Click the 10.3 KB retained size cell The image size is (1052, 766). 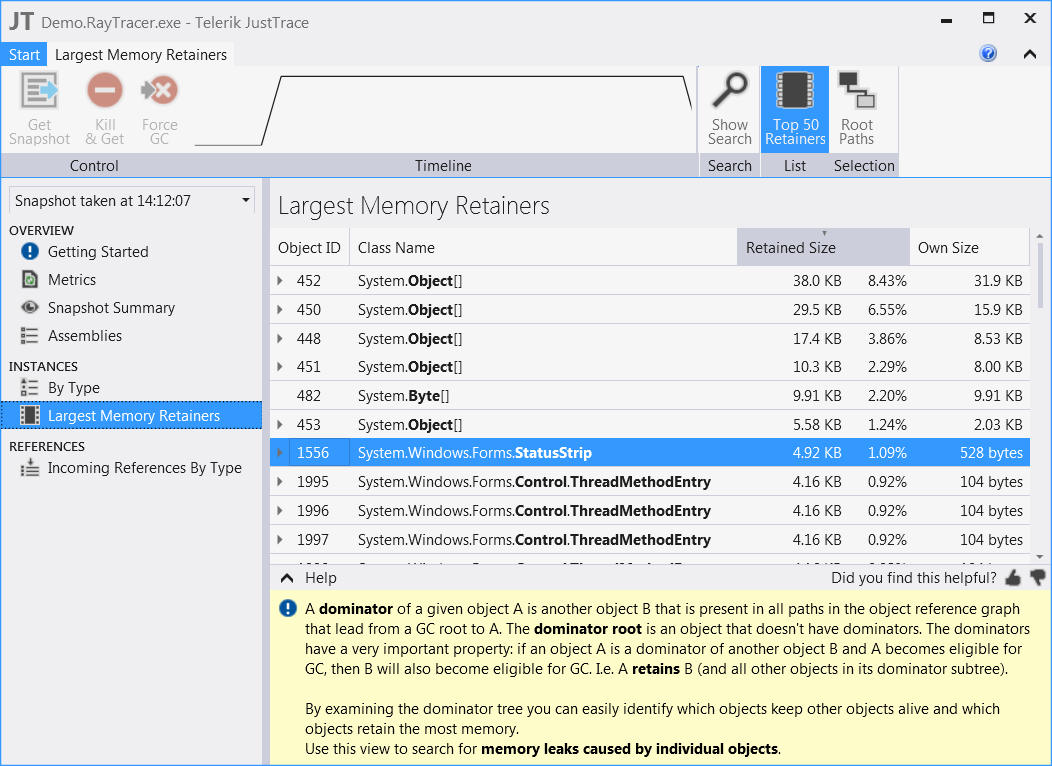coord(817,367)
